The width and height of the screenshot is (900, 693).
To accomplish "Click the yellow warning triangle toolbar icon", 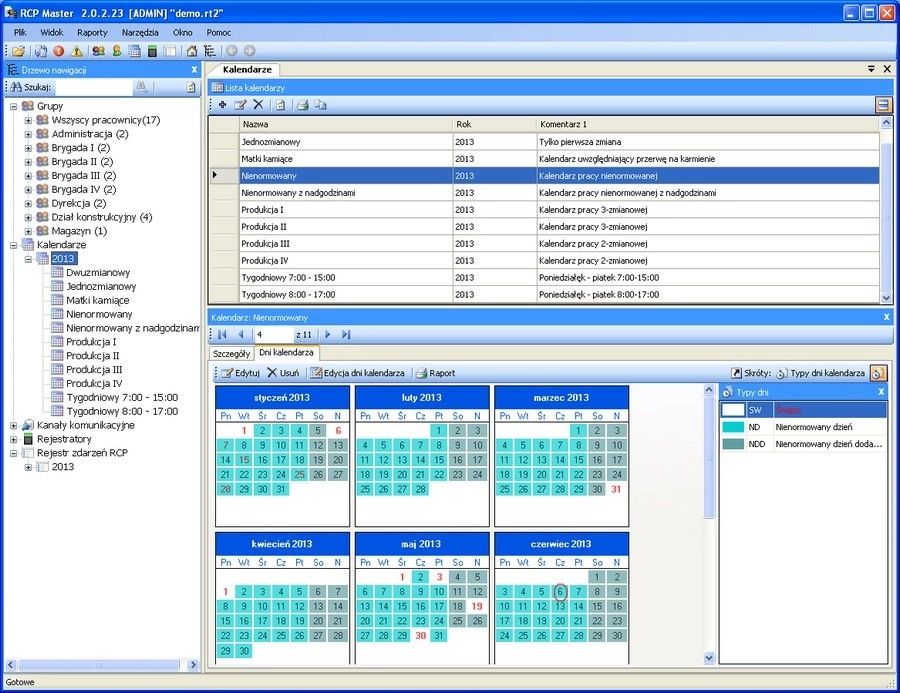I will click(76, 51).
